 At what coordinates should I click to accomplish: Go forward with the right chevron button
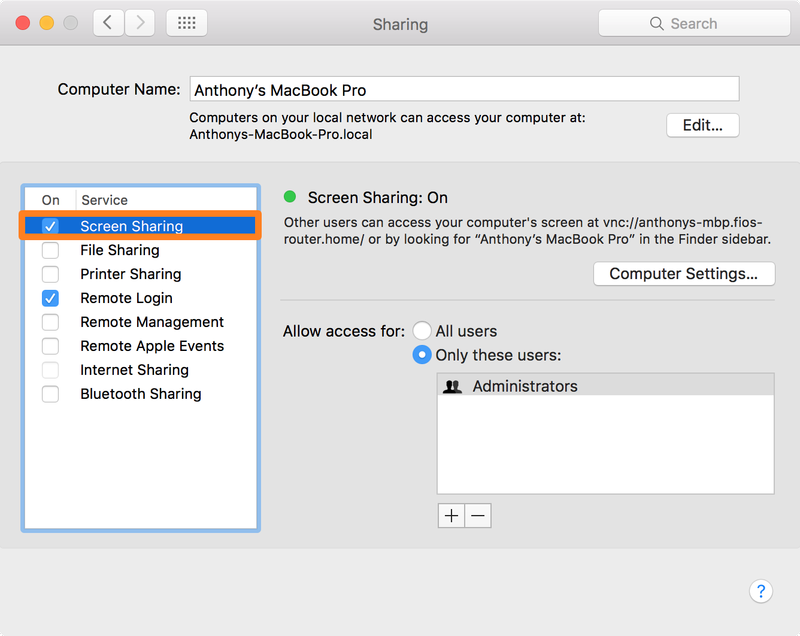coord(140,23)
